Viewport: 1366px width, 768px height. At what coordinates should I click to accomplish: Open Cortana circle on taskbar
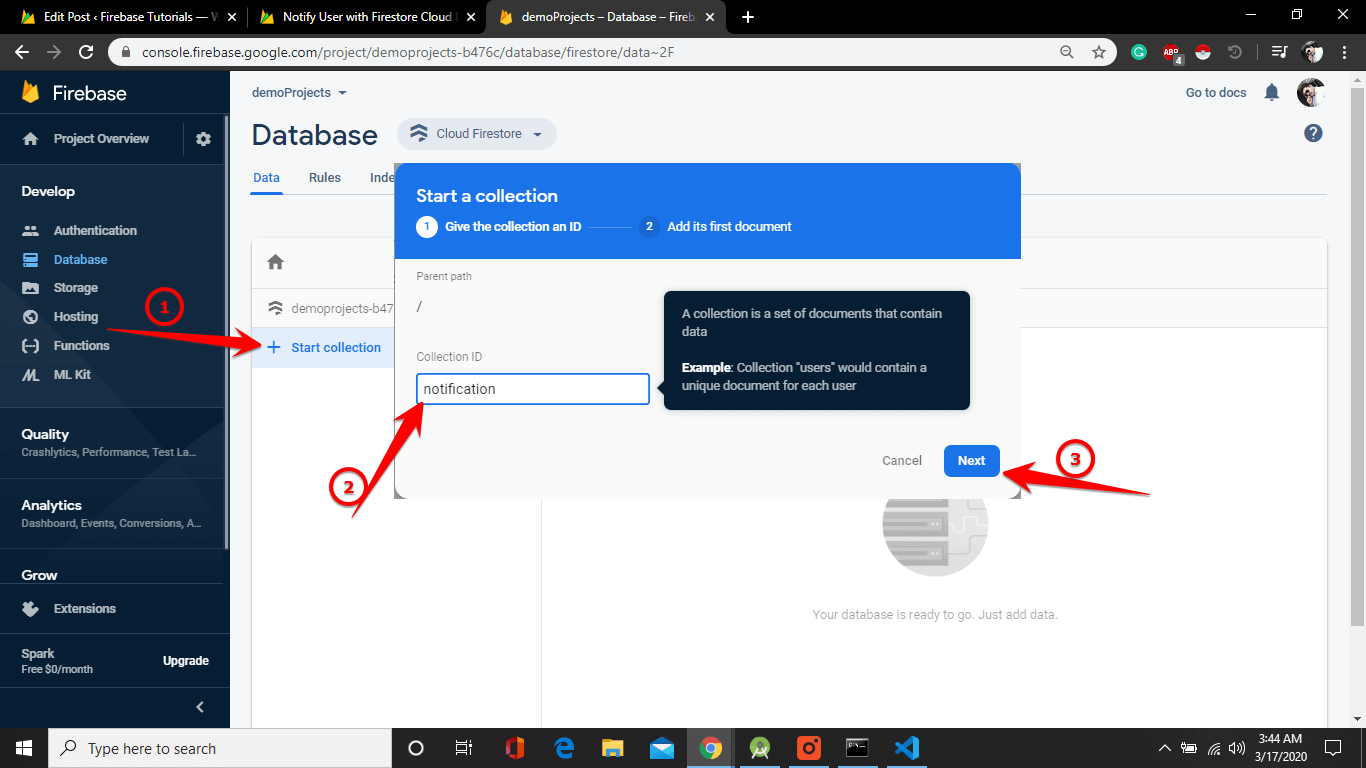point(416,748)
